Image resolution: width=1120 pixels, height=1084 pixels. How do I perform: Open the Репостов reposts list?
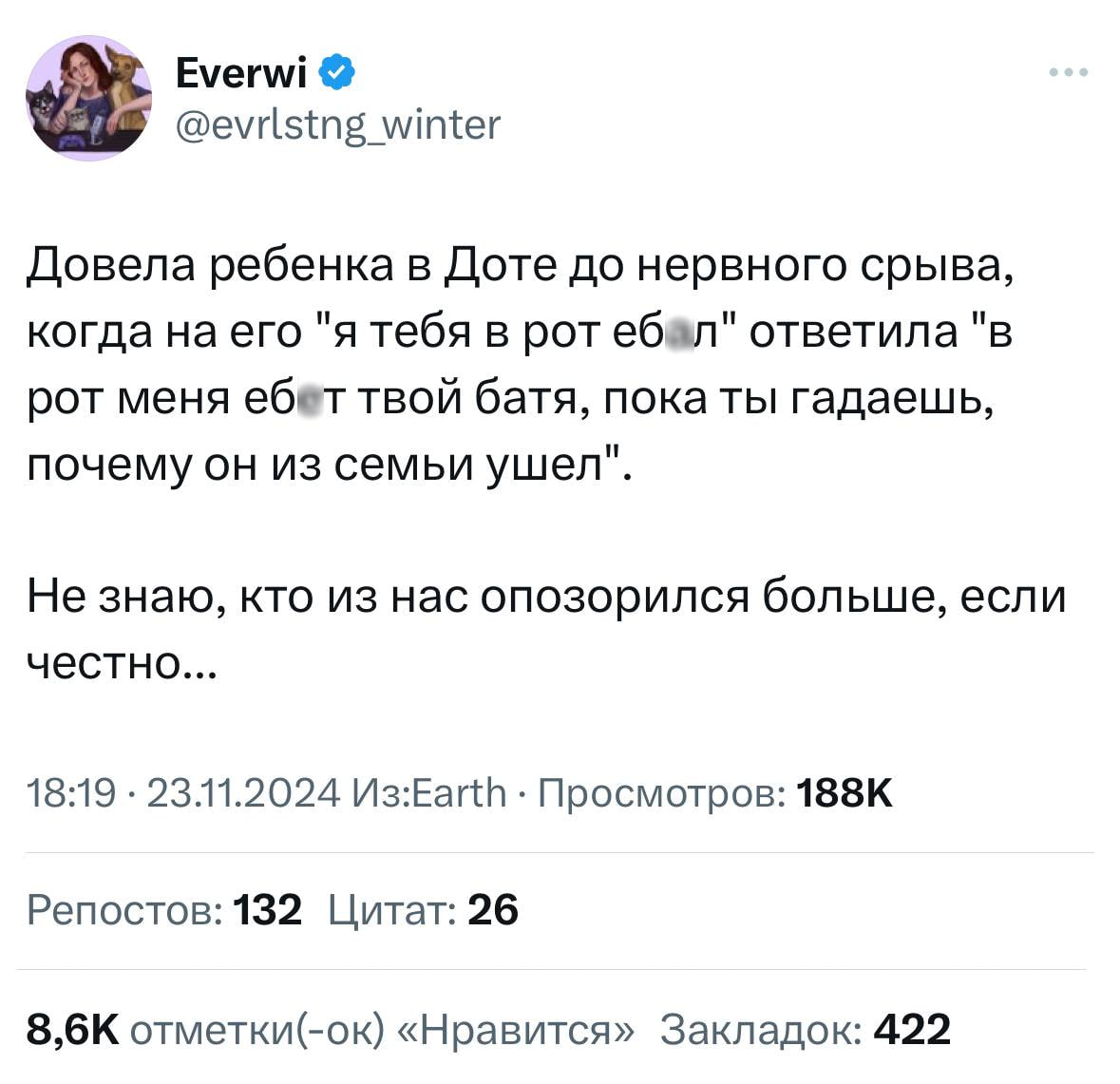pos(124,910)
